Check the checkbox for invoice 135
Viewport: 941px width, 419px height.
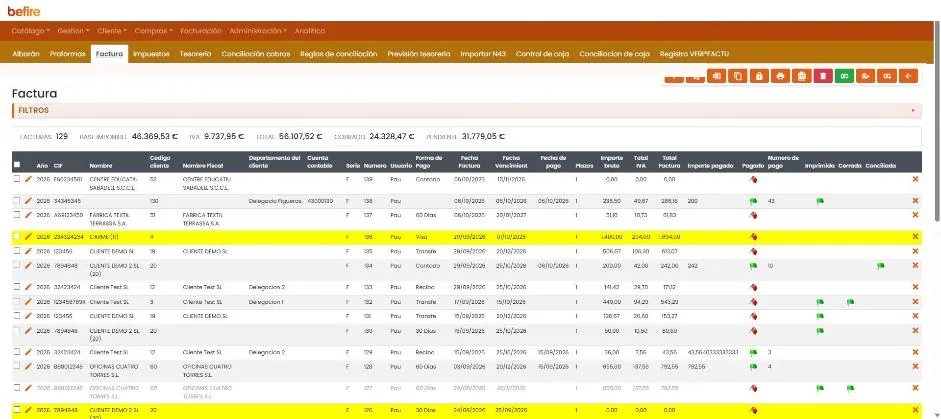tap(17, 251)
